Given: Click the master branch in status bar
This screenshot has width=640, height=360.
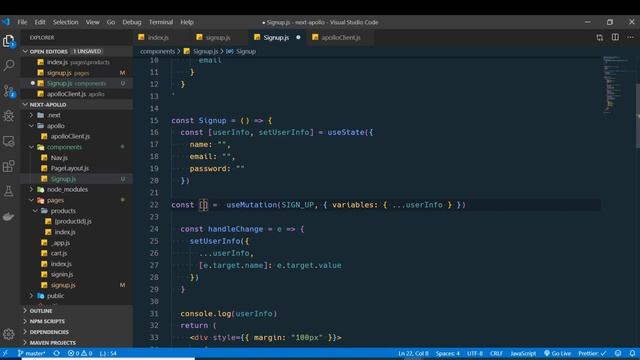Looking at the screenshot, I should [31, 353].
